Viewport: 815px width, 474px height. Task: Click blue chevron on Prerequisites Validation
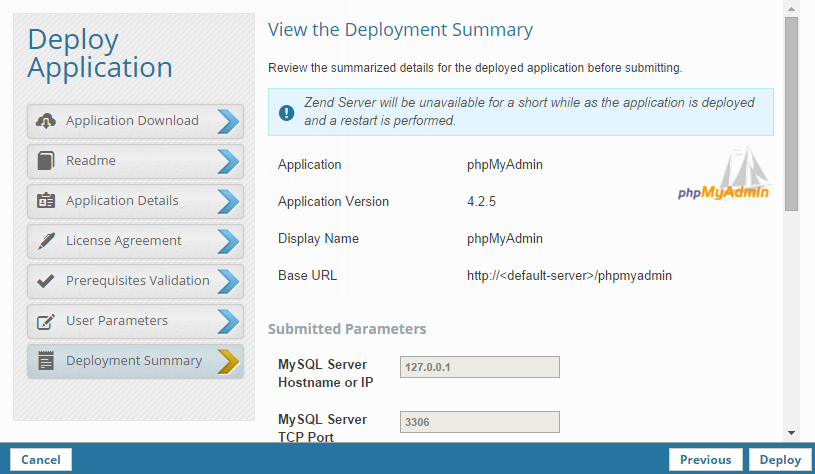click(229, 281)
